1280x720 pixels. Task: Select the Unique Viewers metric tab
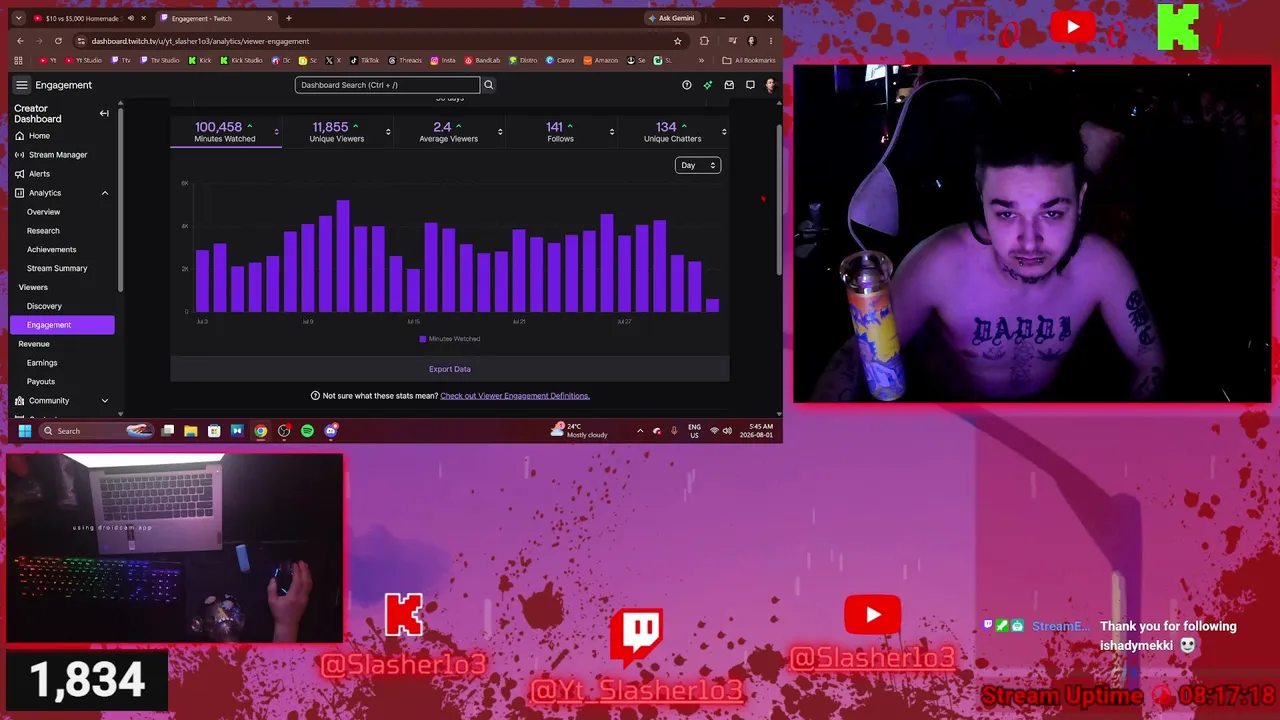337,132
